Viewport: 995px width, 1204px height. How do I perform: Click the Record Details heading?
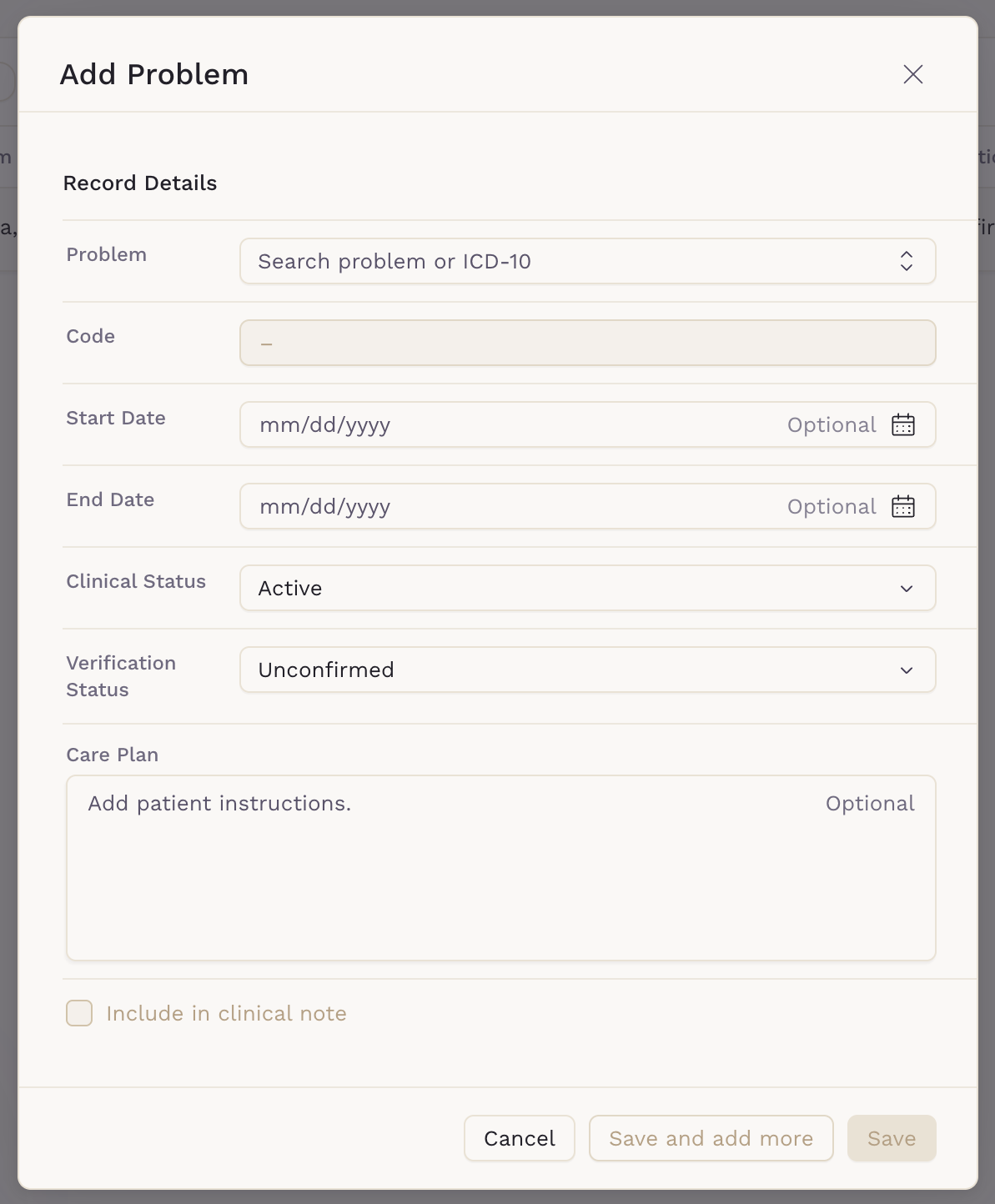coord(140,183)
